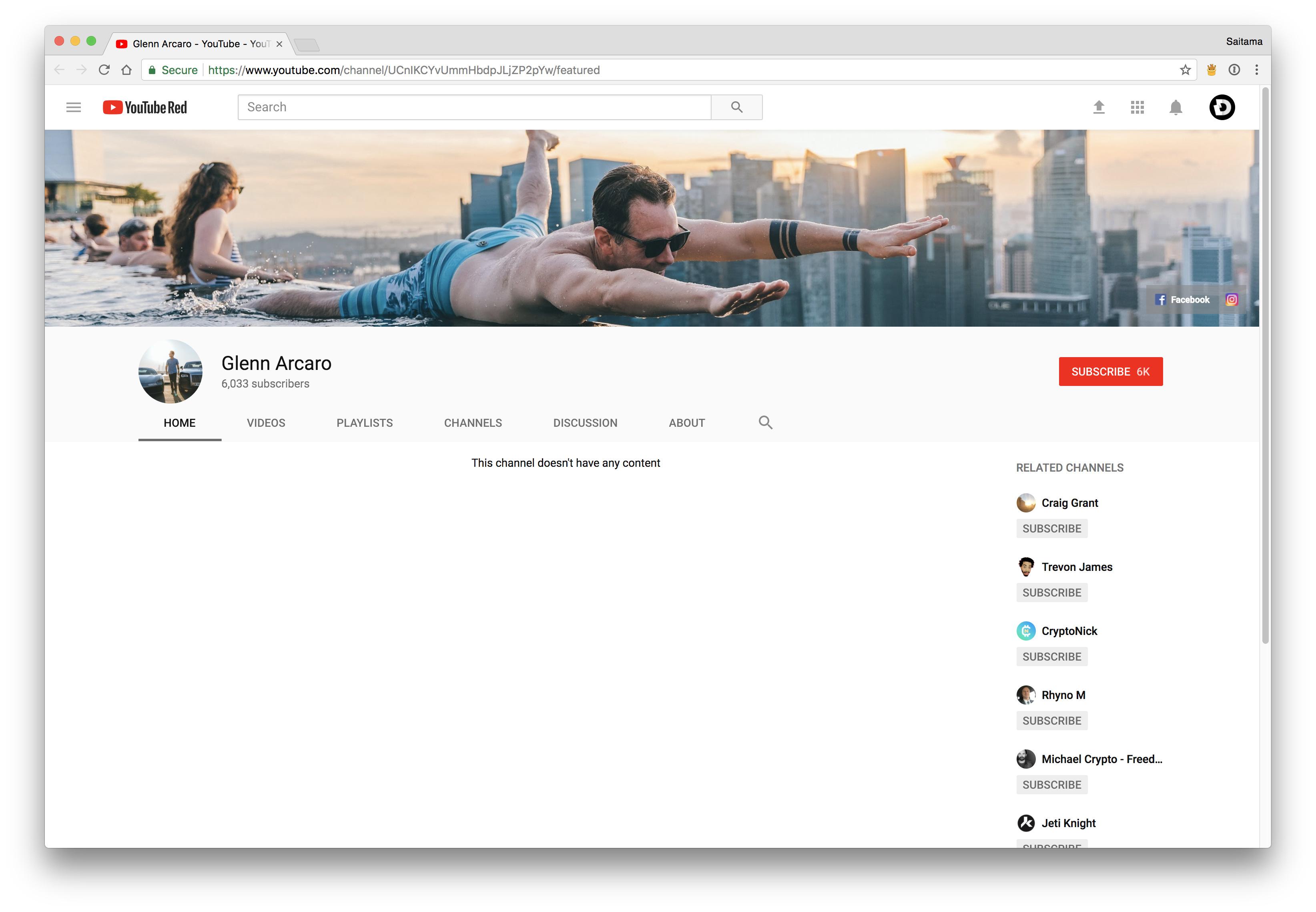Switch to the Videos tab

point(266,423)
